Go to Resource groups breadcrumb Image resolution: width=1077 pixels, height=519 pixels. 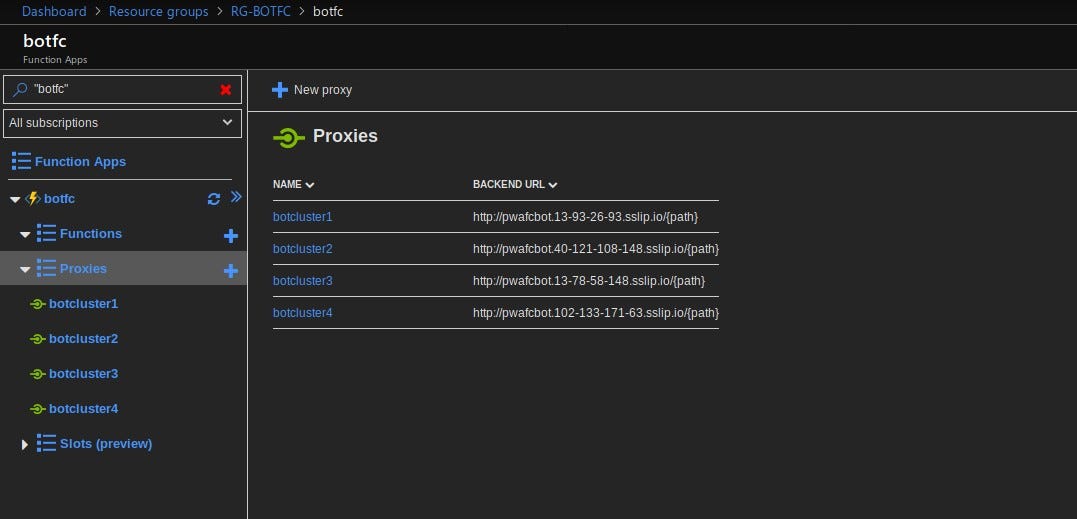pyautogui.click(x=159, y=12)
